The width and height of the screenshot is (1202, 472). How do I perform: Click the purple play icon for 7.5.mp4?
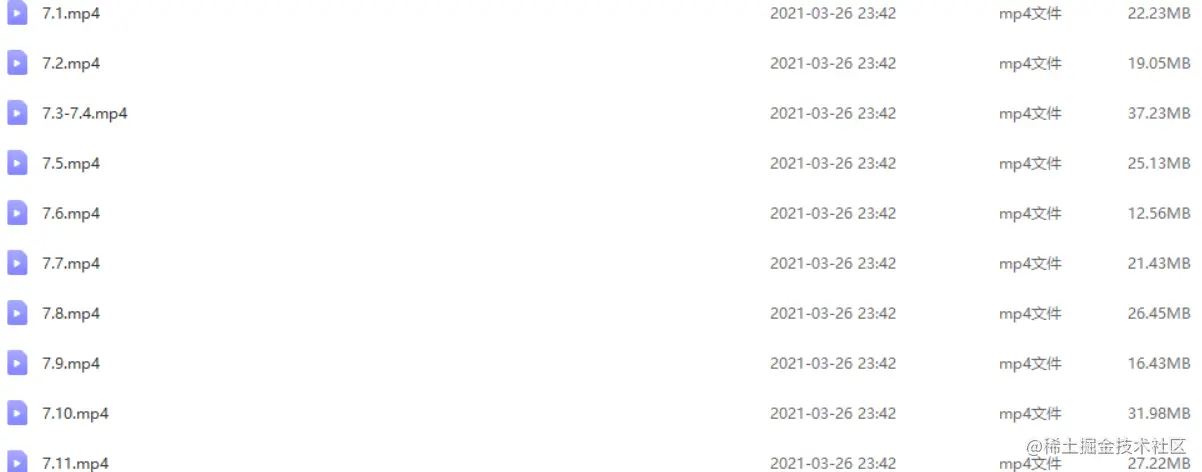(17, 163)
